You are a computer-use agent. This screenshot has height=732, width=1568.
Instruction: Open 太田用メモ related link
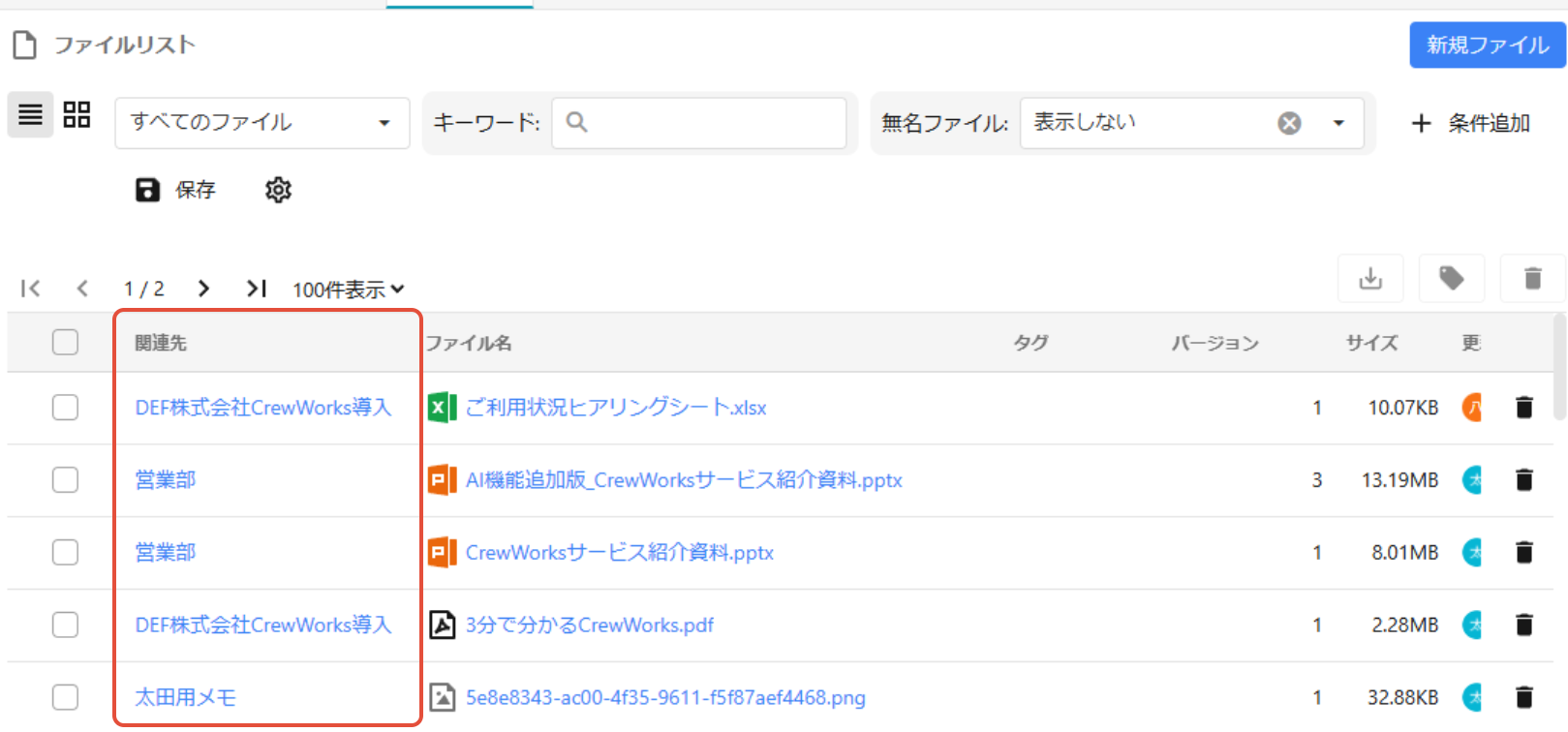186,697
